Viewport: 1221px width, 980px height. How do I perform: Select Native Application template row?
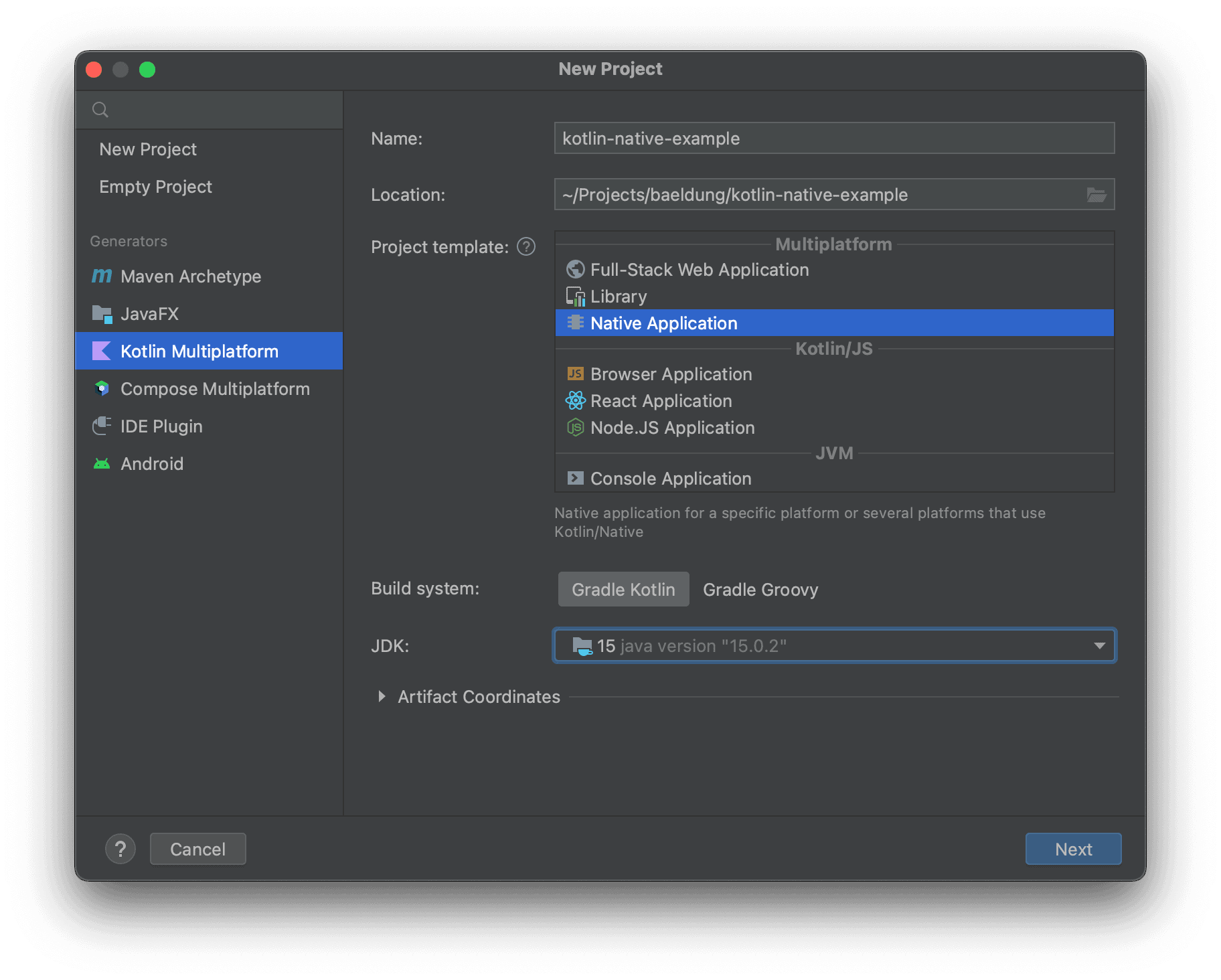(834, 323)
